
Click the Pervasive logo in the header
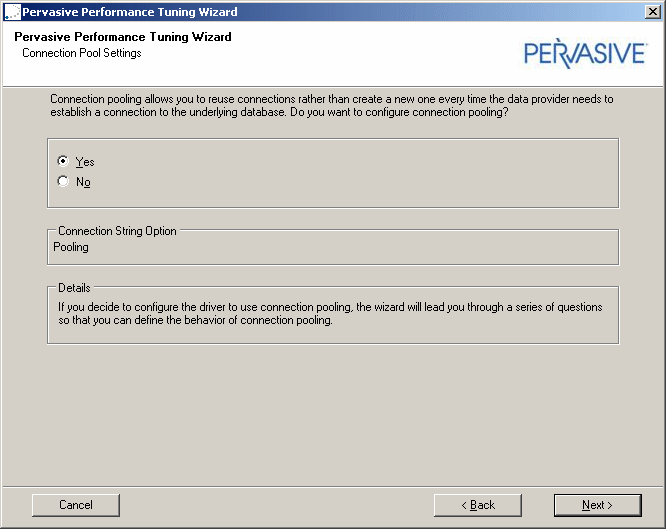pyautogui.click(x=585, y=53)
